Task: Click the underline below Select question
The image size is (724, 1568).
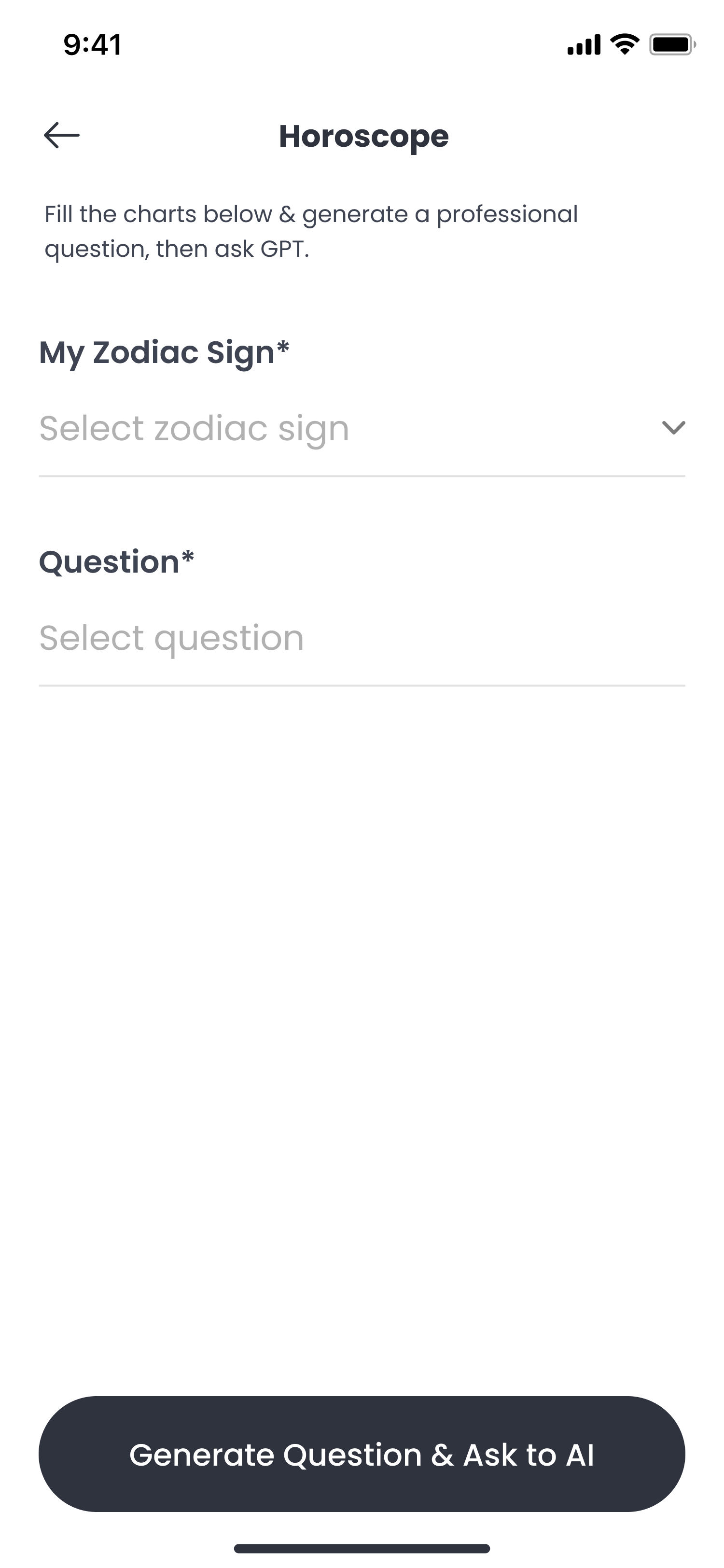Action: point(362,686)
